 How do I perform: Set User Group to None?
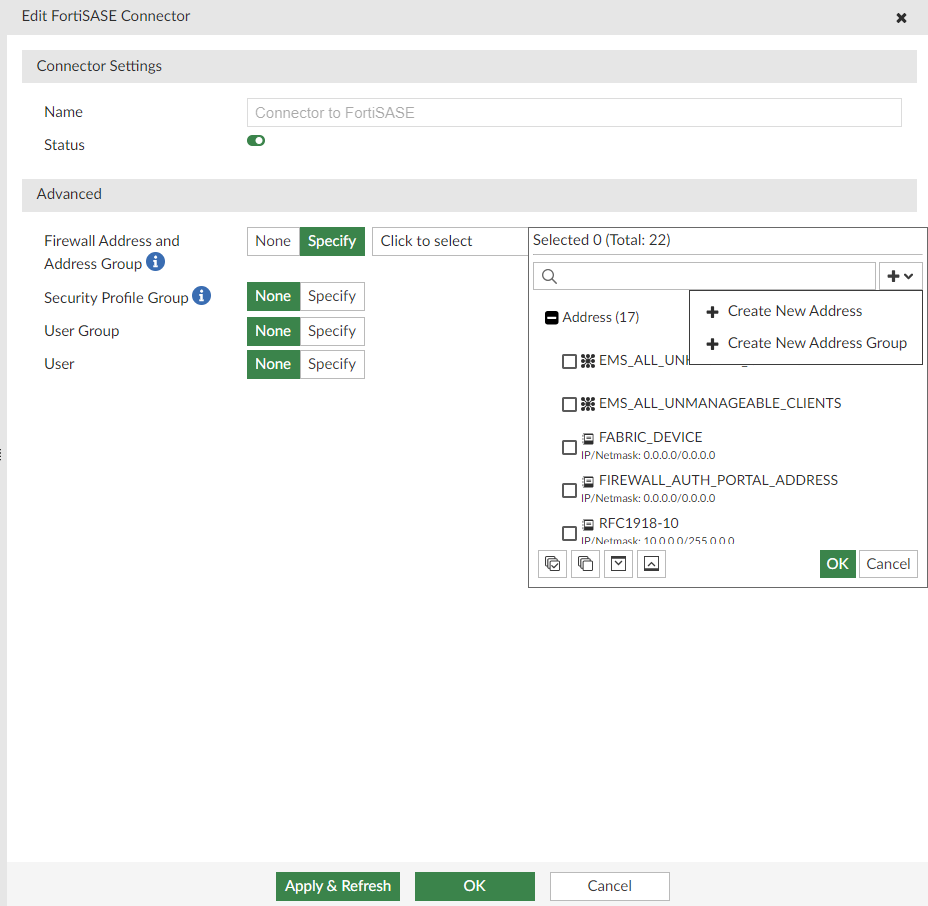tap(273, 331)
